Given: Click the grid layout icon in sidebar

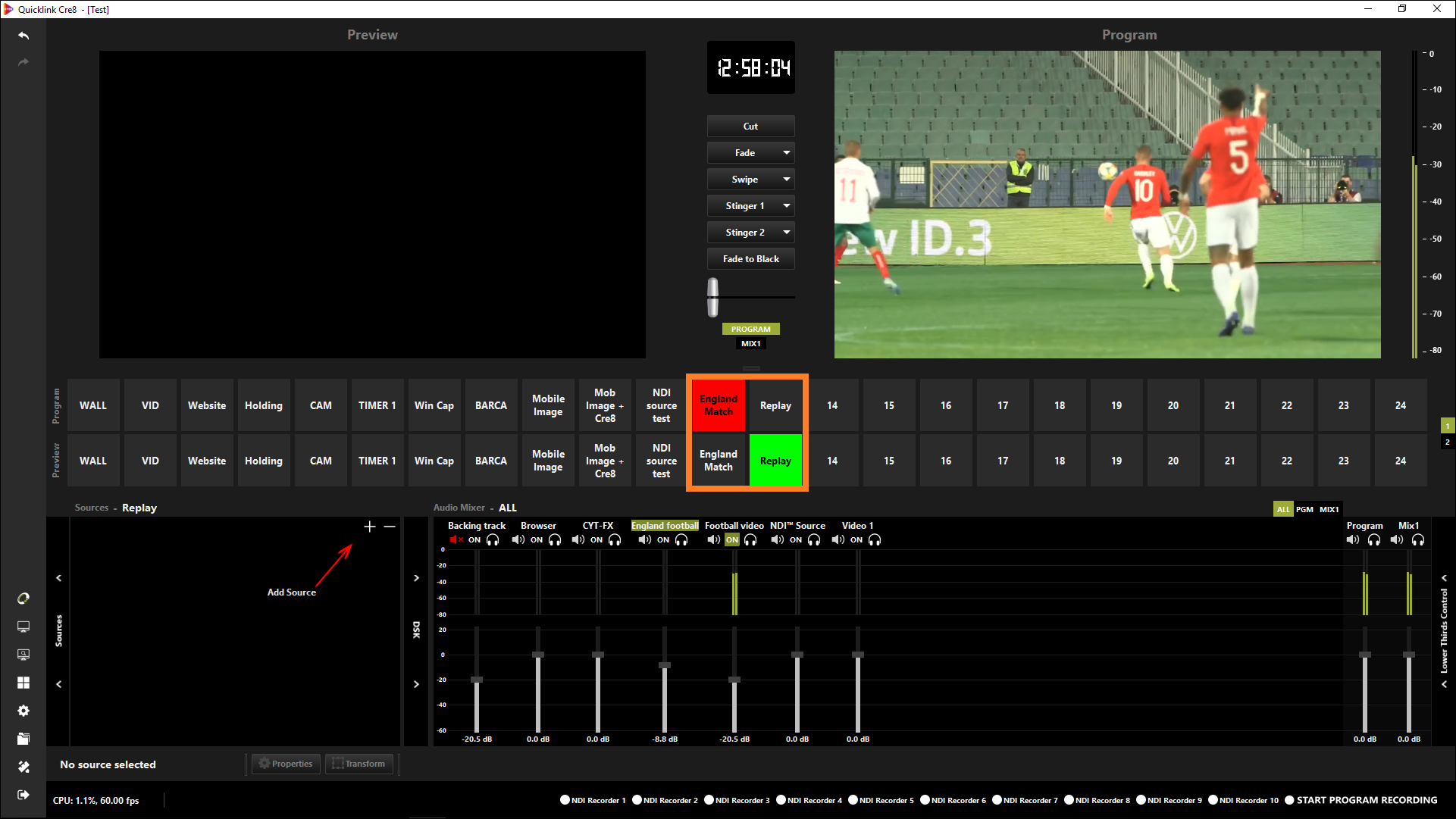Looking at the screenshot, I should pyautogui.click(x=23, y=683).
